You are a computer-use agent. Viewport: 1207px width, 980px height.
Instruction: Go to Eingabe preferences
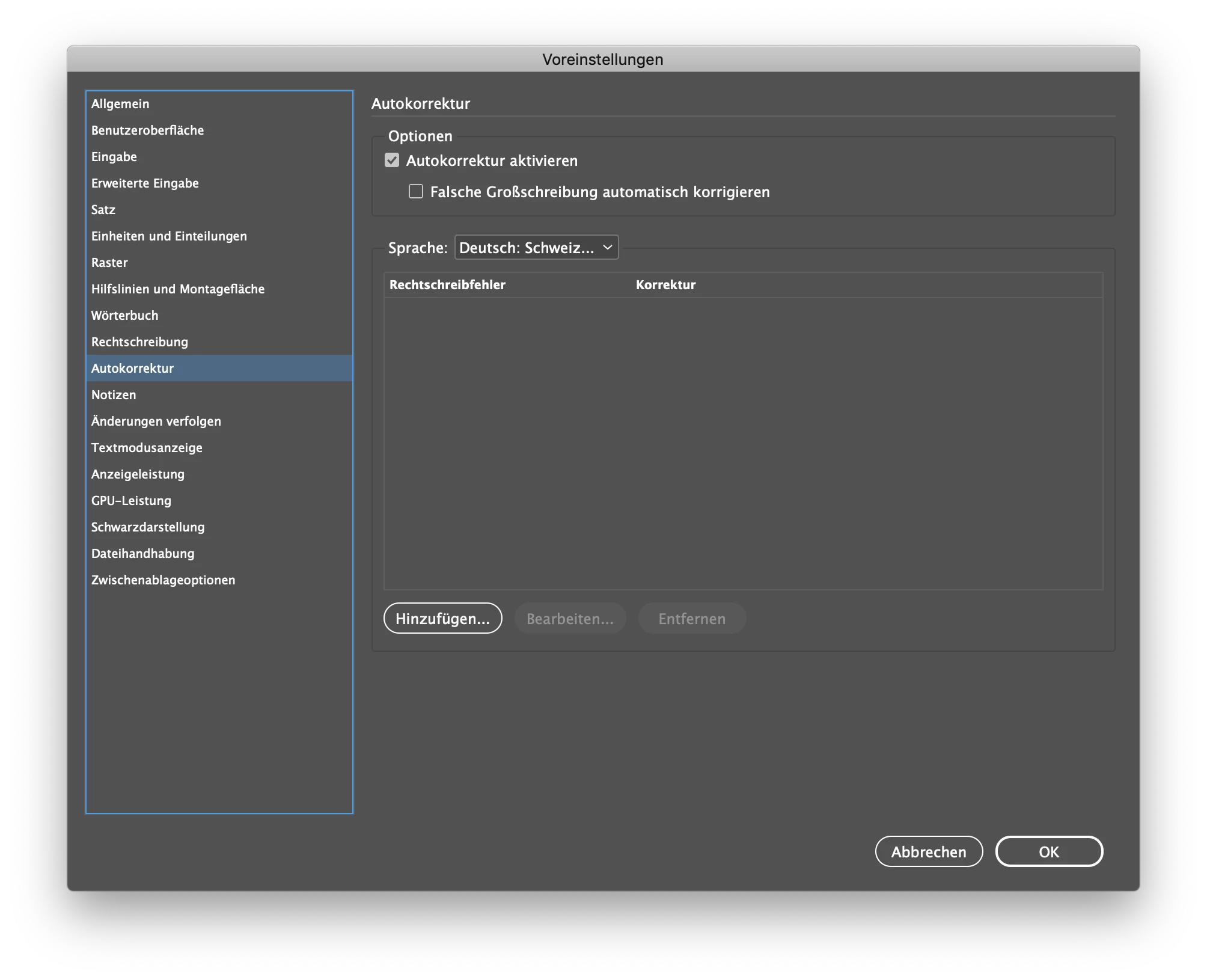pos(114,157)
